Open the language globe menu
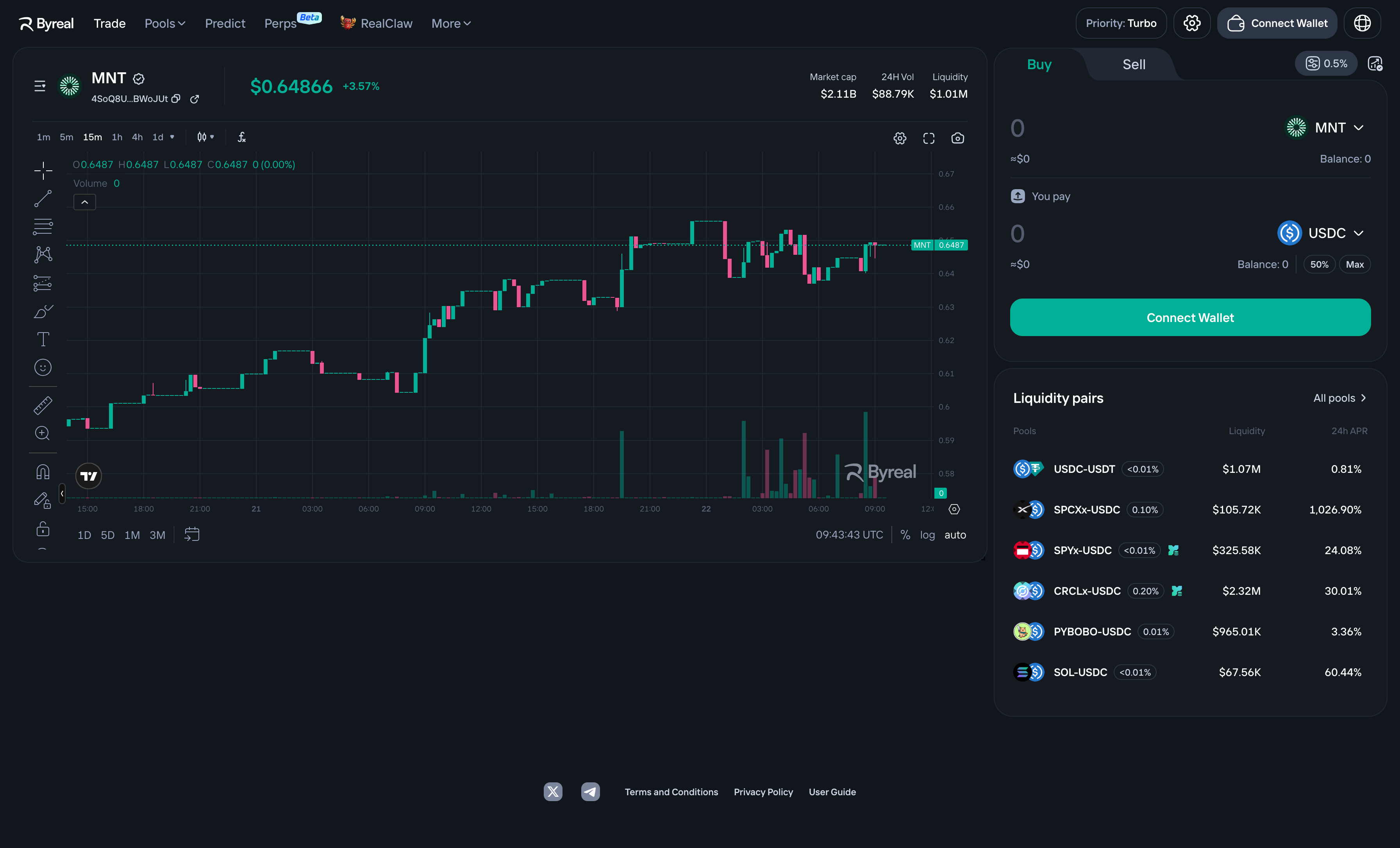Screen dimensions: 1400x848 pos(1362,23)
